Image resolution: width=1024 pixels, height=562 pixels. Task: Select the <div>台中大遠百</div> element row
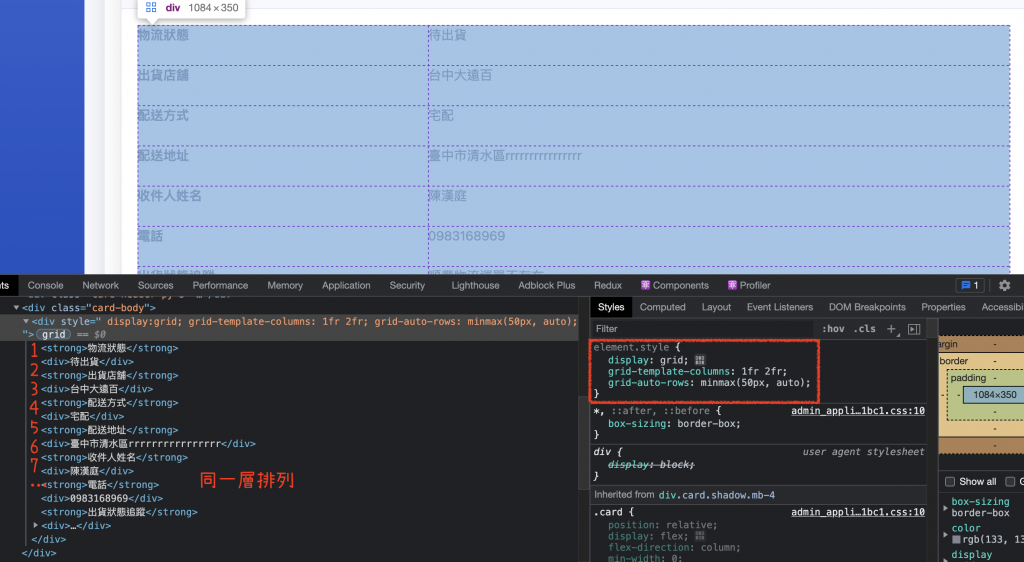point(97,389)
